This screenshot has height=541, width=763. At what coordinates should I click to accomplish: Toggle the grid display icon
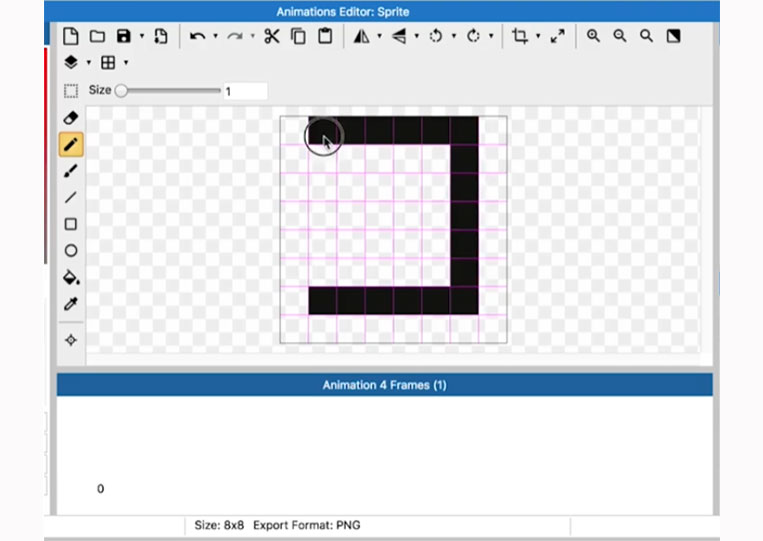[x=108, y=62]
